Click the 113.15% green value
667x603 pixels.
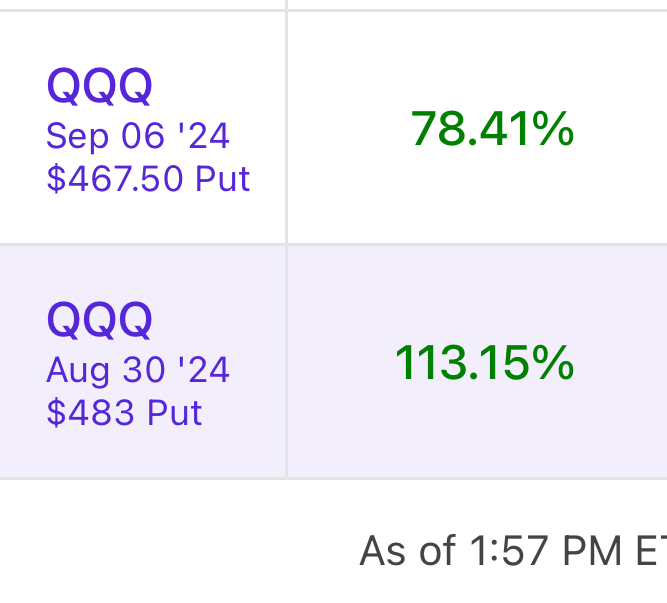pos(484,363)
